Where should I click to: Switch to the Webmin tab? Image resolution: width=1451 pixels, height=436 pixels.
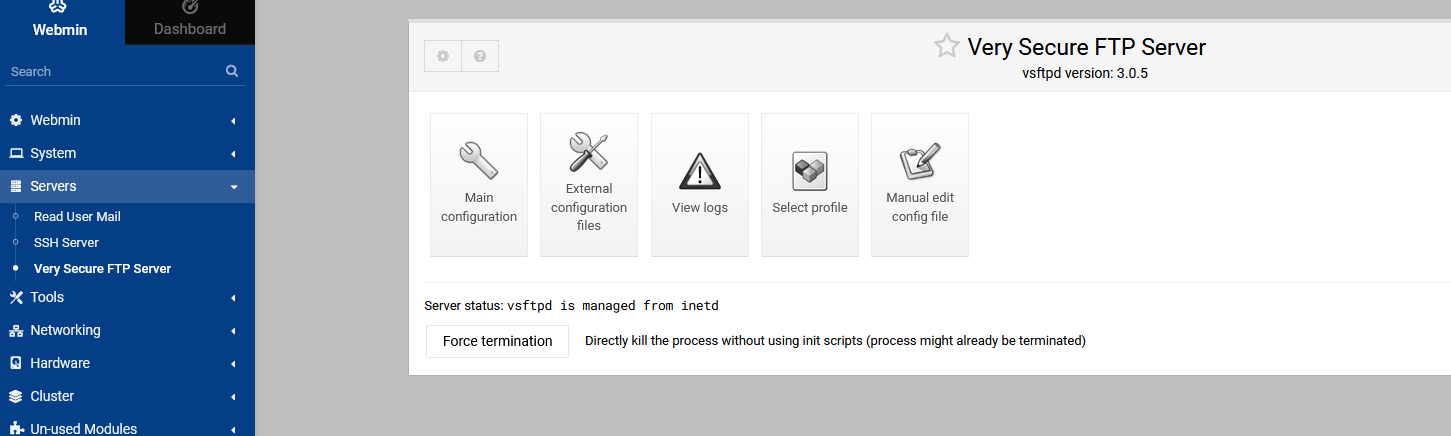(x=60, y=20)
